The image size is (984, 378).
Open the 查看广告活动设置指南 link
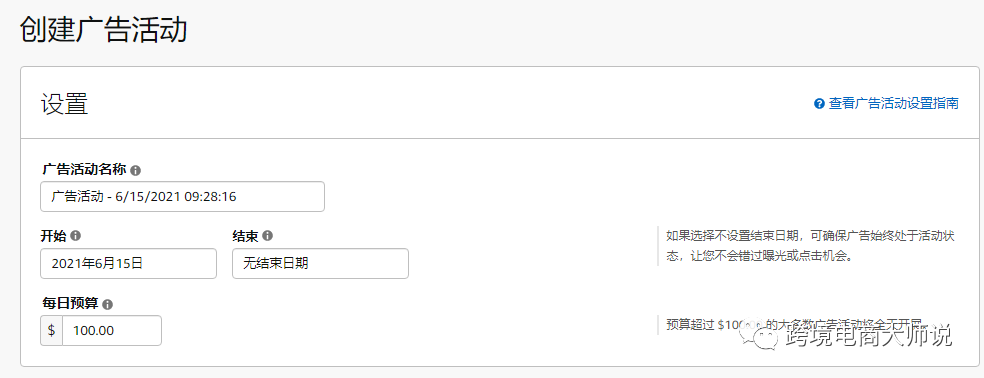coord(894,104)
